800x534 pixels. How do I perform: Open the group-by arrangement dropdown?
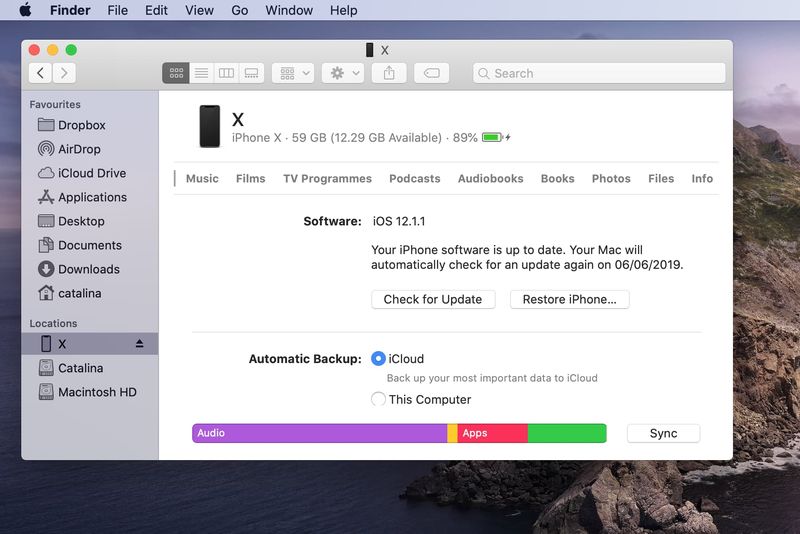(x=293, y=73)
